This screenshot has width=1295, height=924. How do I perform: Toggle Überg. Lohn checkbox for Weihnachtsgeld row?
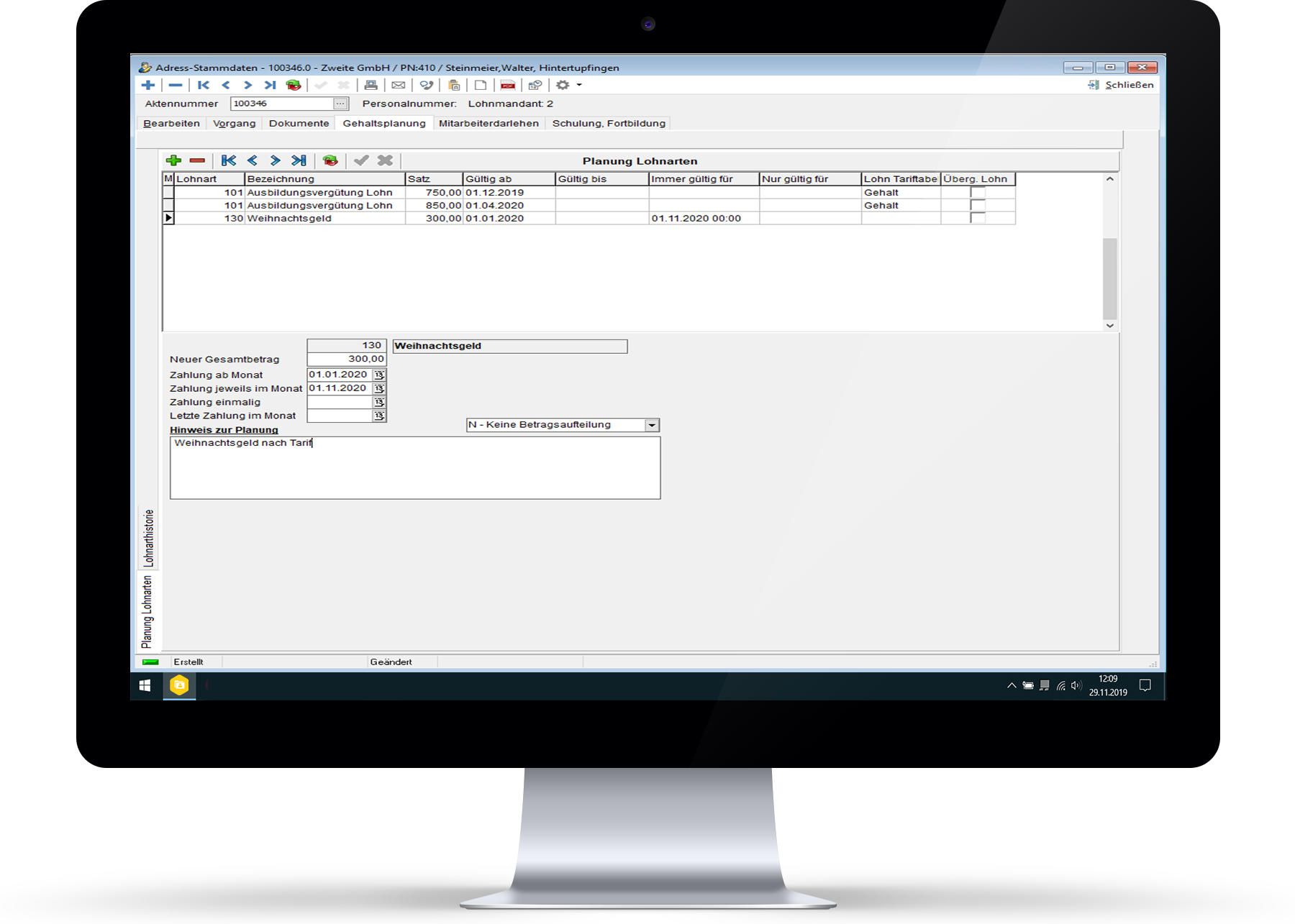977,218
